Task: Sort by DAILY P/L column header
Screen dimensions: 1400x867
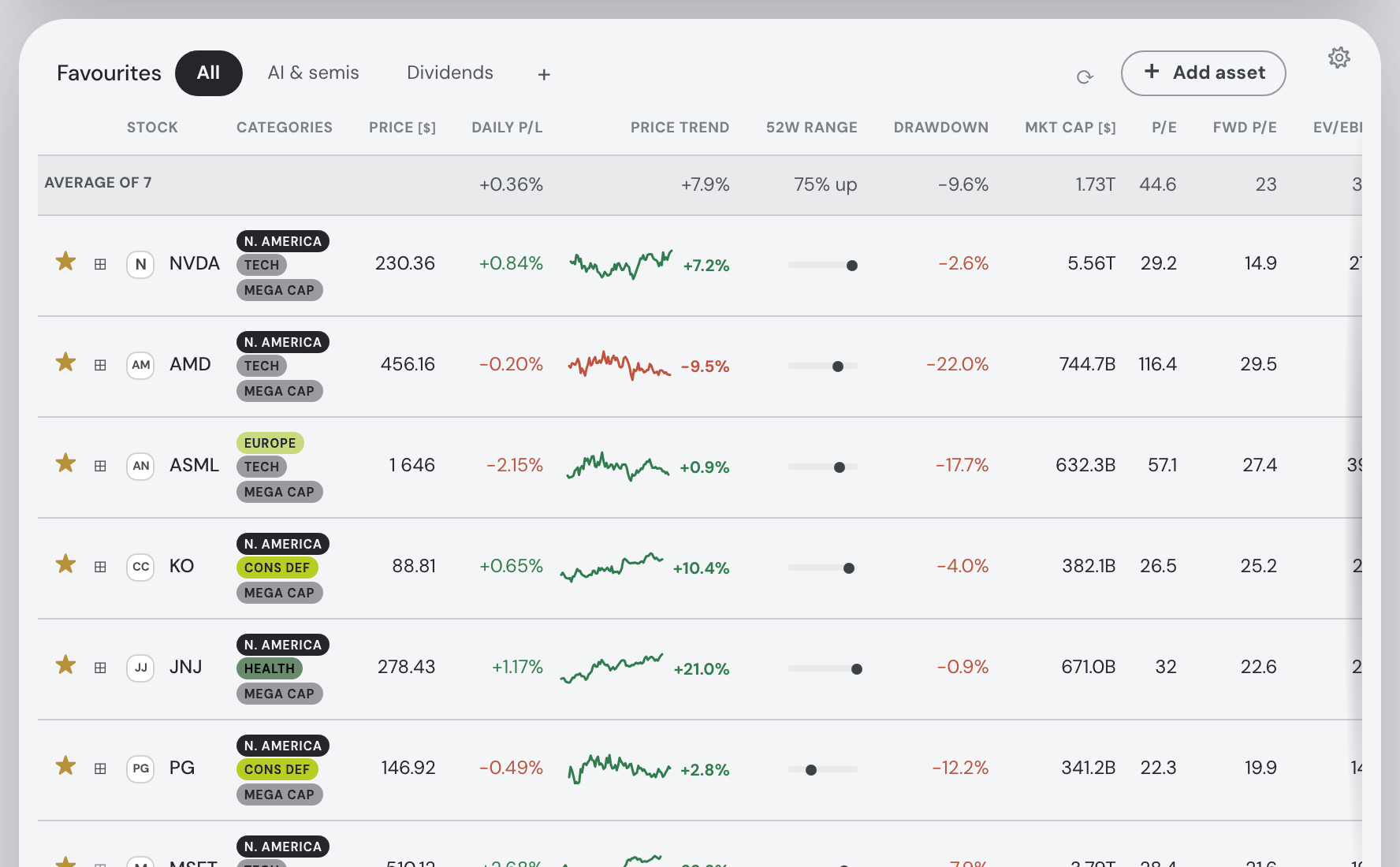Action: point(507,128)
